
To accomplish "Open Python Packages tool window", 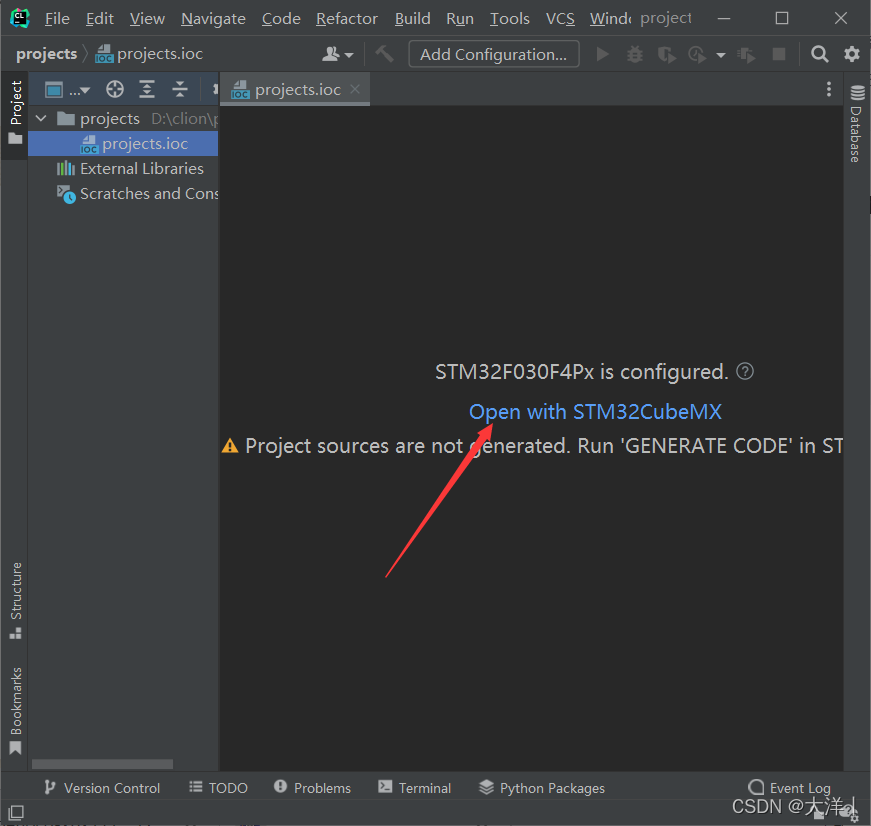I will tap(542, 788).
